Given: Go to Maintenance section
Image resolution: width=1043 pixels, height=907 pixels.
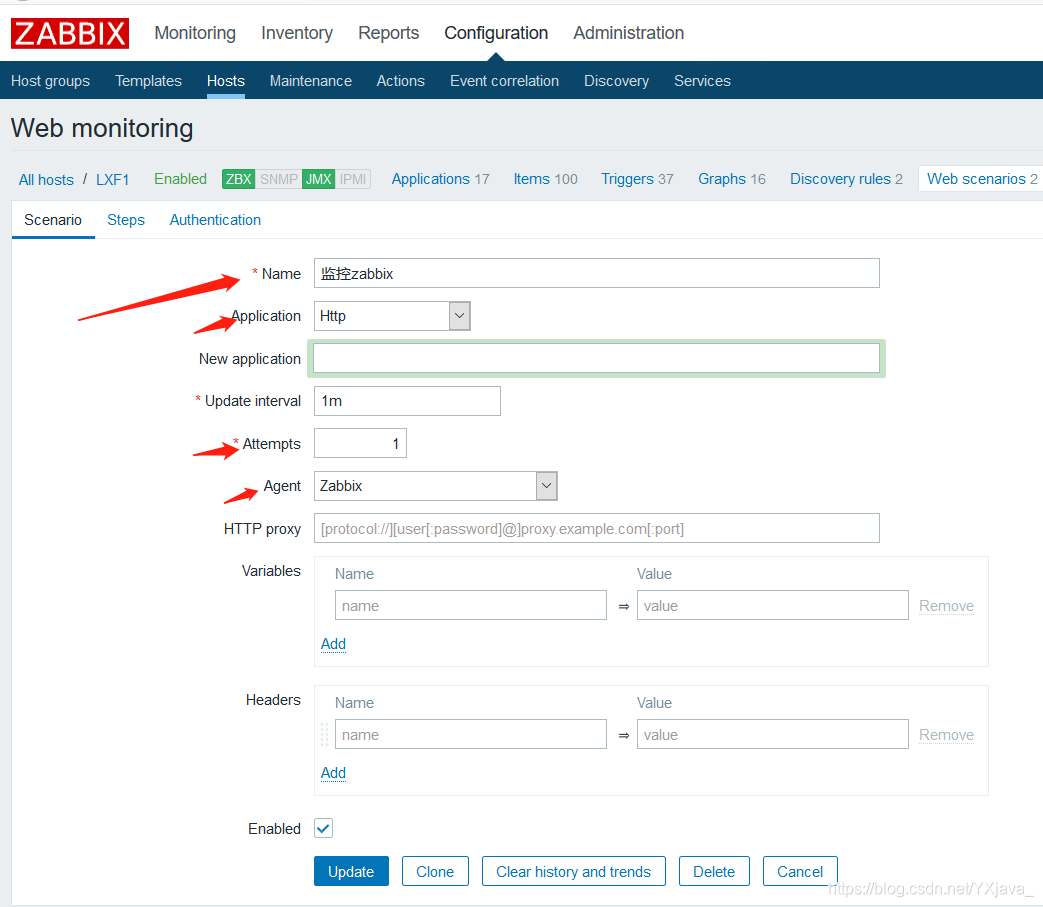Looking at the screenshot, I should (x=311, y=80).
